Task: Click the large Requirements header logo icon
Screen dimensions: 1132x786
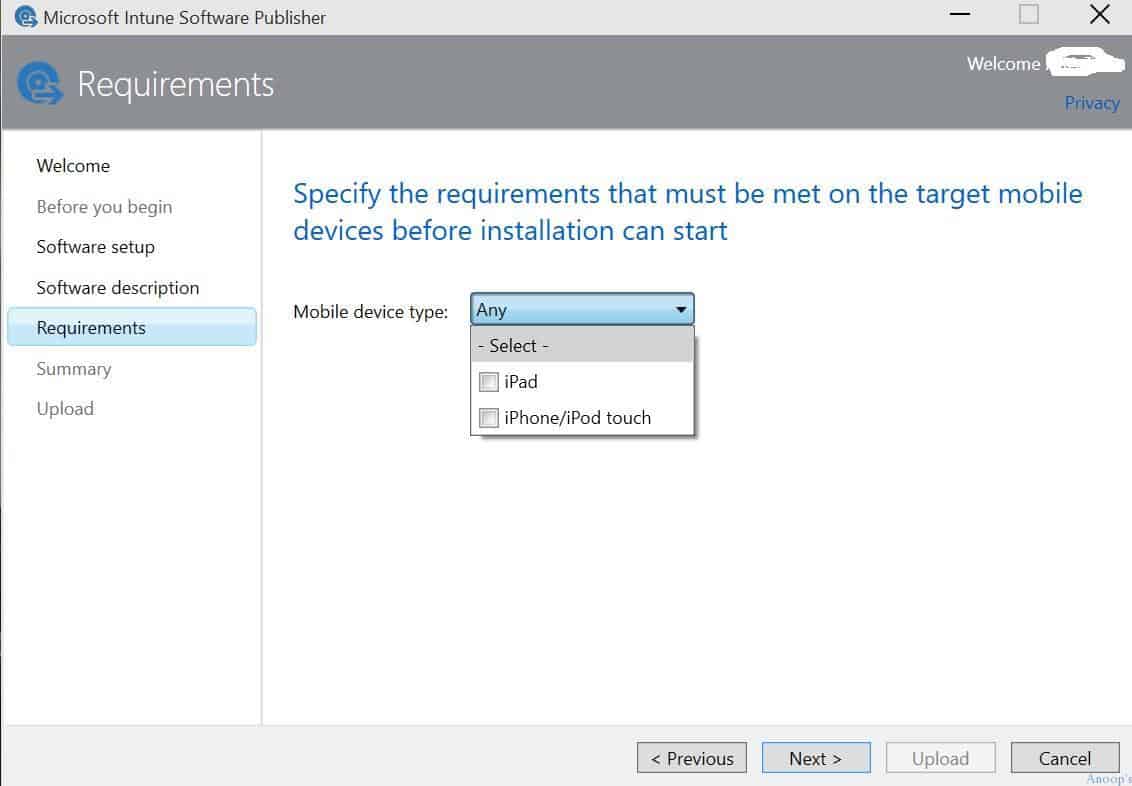Action: point(40,84)
